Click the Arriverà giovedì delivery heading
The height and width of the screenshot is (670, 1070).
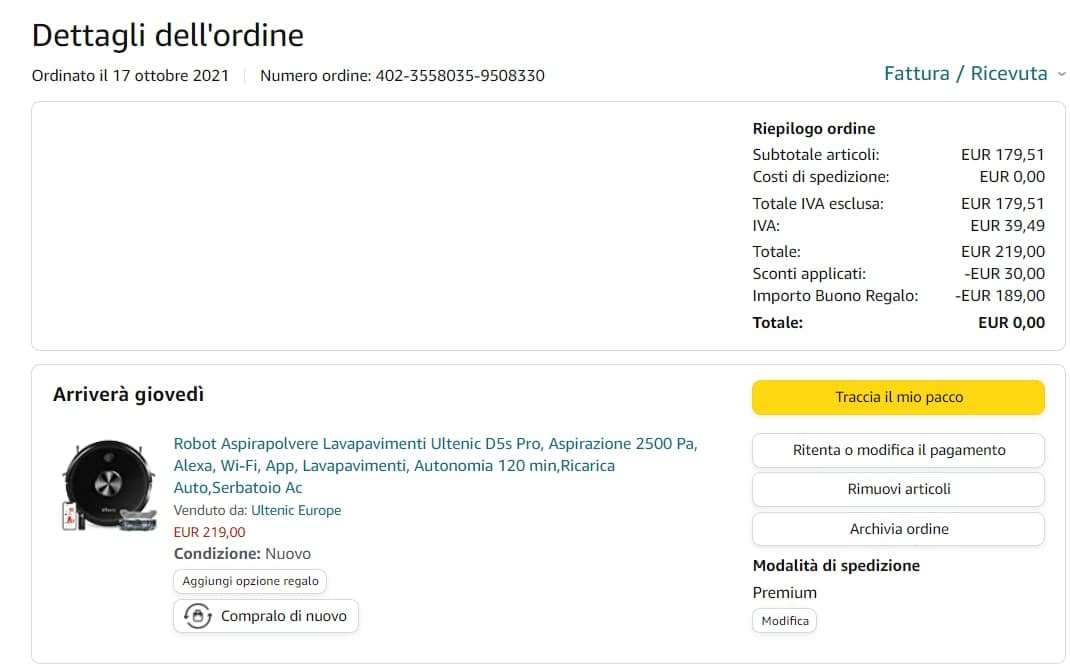[128, 395]
